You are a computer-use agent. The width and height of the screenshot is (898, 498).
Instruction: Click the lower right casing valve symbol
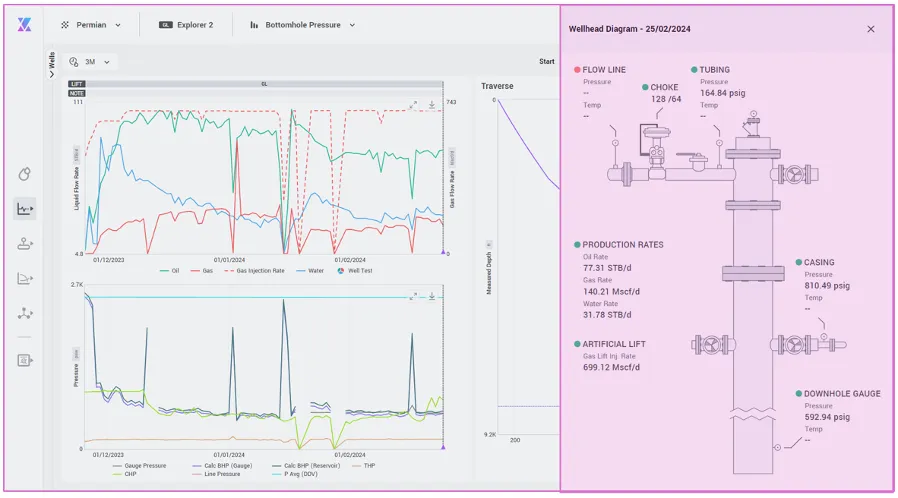[794, 345]
